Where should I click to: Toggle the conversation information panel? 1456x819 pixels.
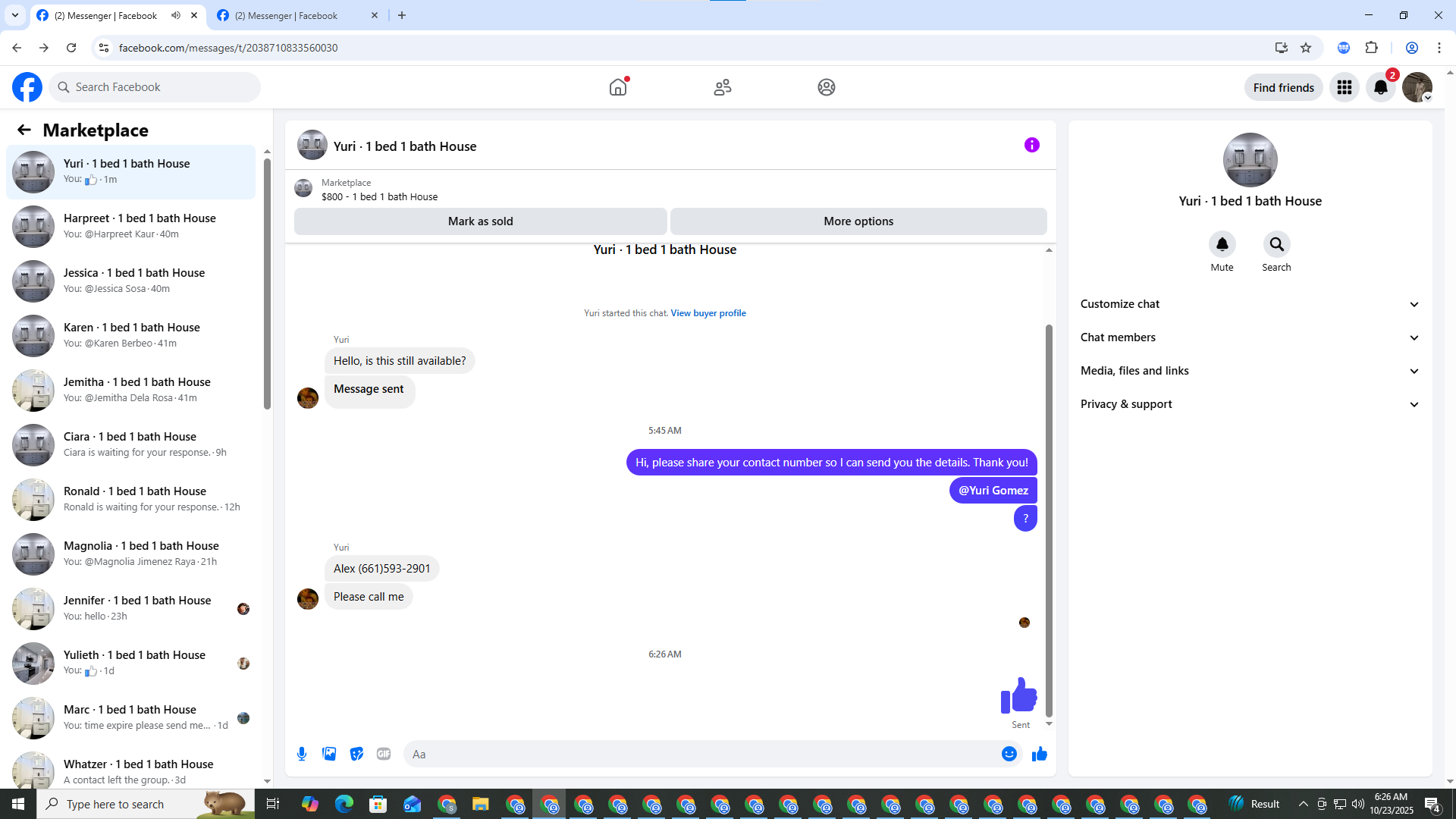[1031, 145]
